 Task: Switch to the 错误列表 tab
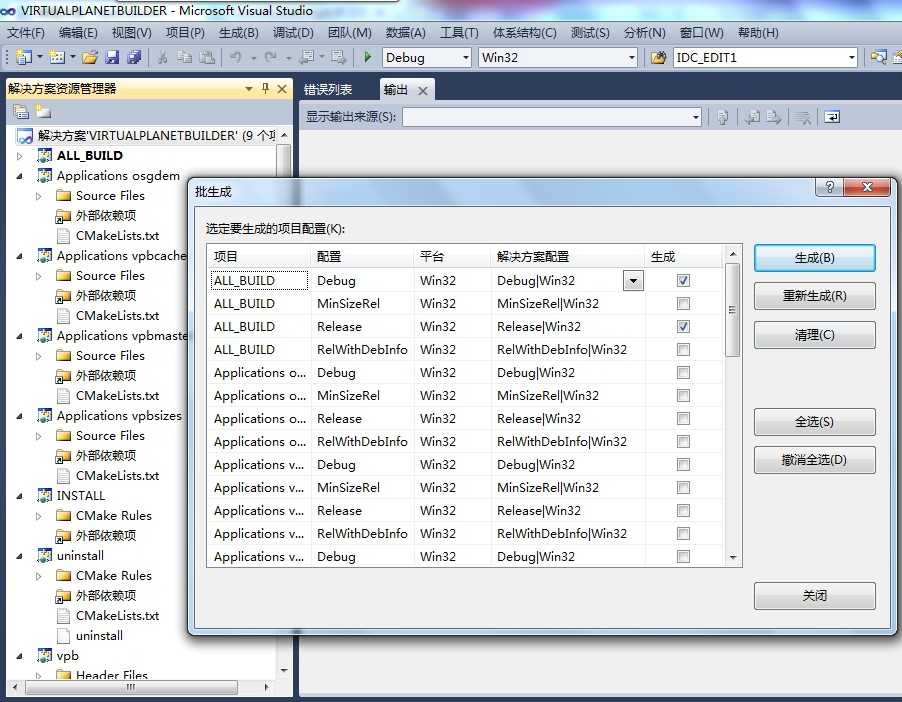(x=328, y=90)
